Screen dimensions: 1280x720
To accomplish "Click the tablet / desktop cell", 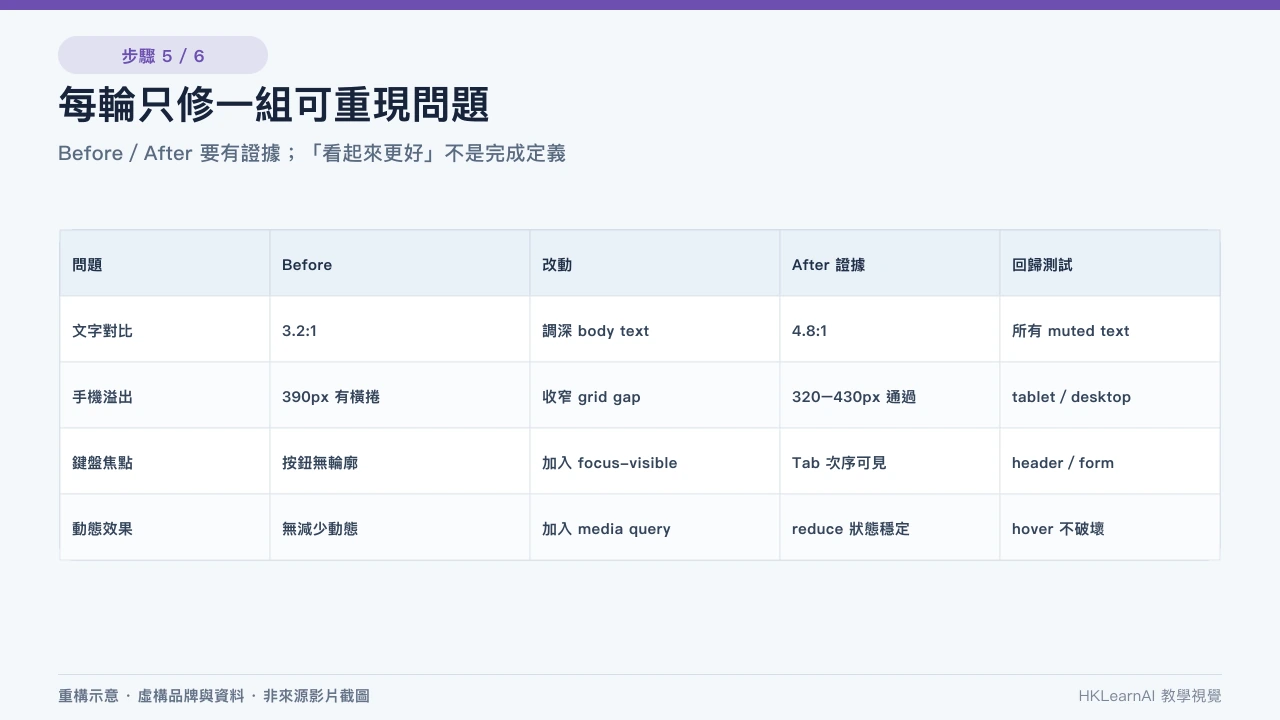I will 1110,396.
